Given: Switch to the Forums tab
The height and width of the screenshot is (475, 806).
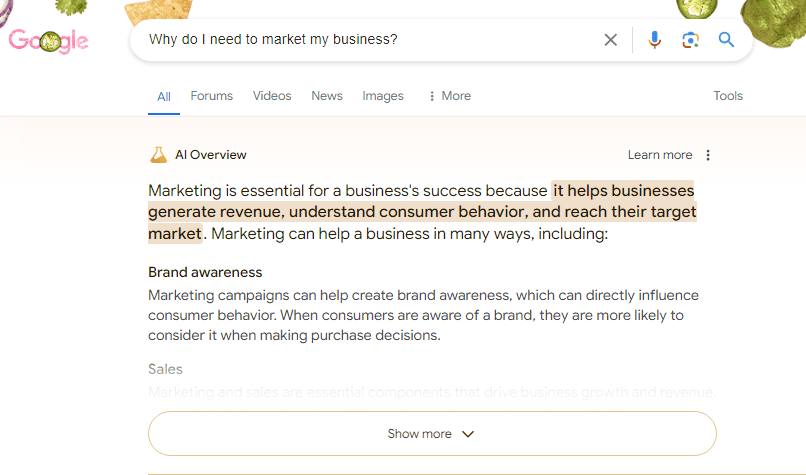Looking at the screenshot, I should tap(211, 96).
